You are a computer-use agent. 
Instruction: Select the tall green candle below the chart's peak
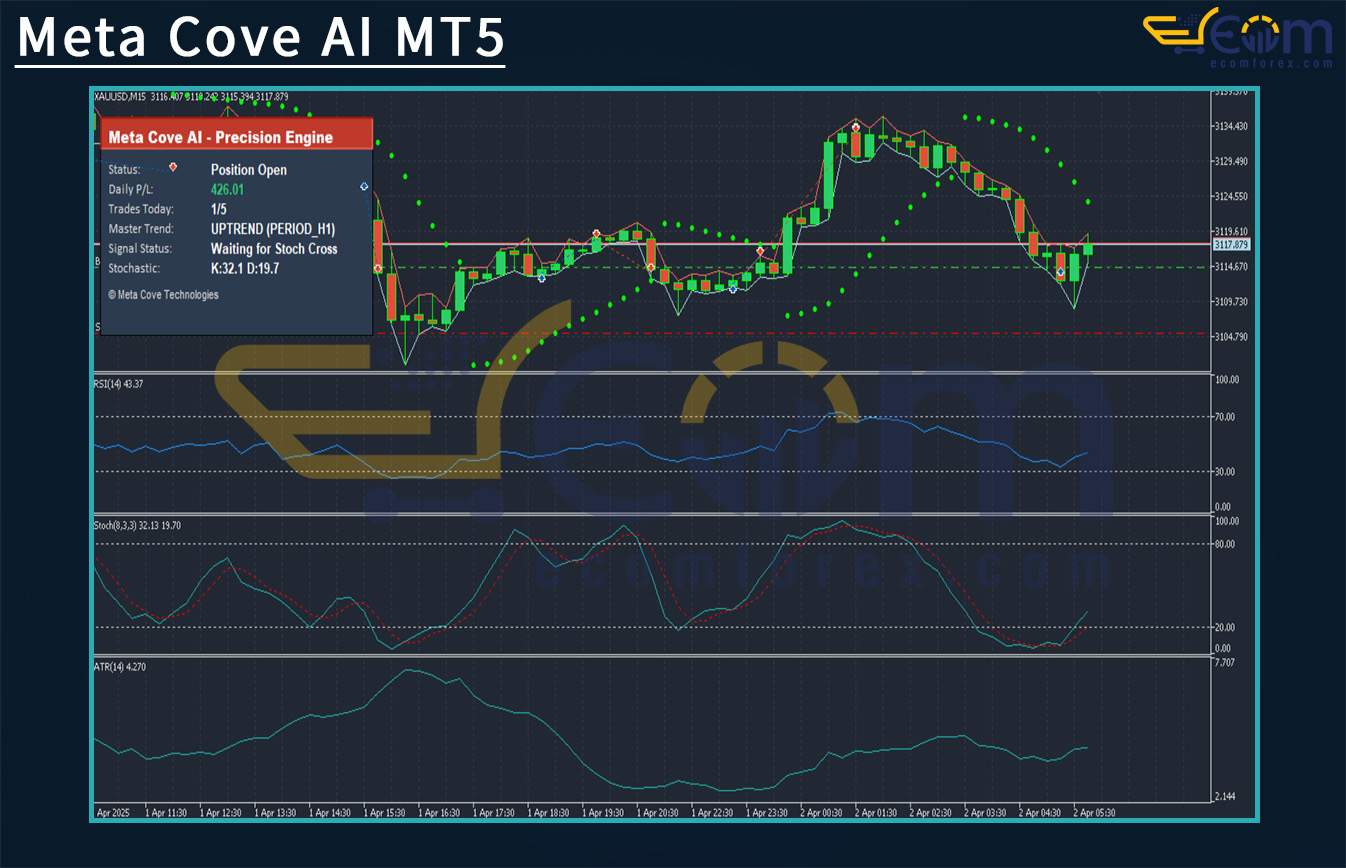tap(829, 175)
